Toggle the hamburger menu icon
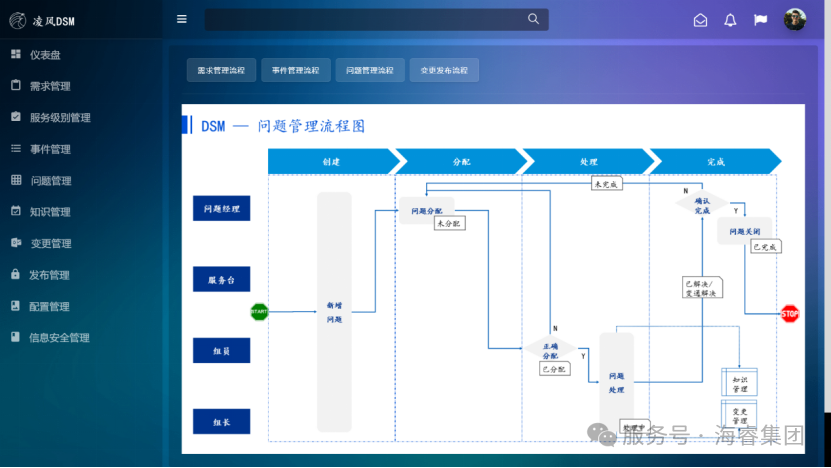 click(x=182, y=19)
